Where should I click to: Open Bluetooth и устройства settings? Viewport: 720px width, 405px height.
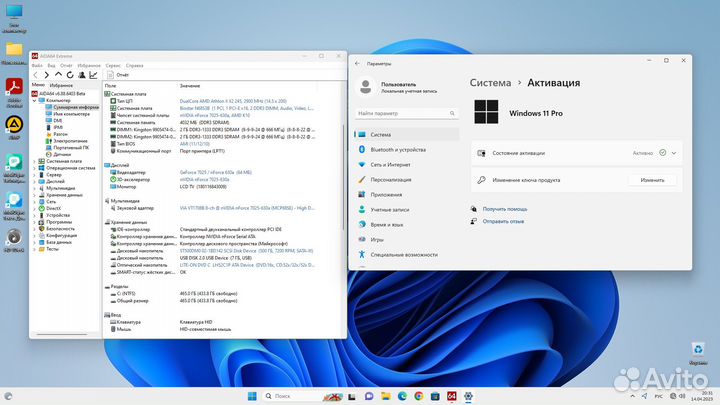[406, 150]
